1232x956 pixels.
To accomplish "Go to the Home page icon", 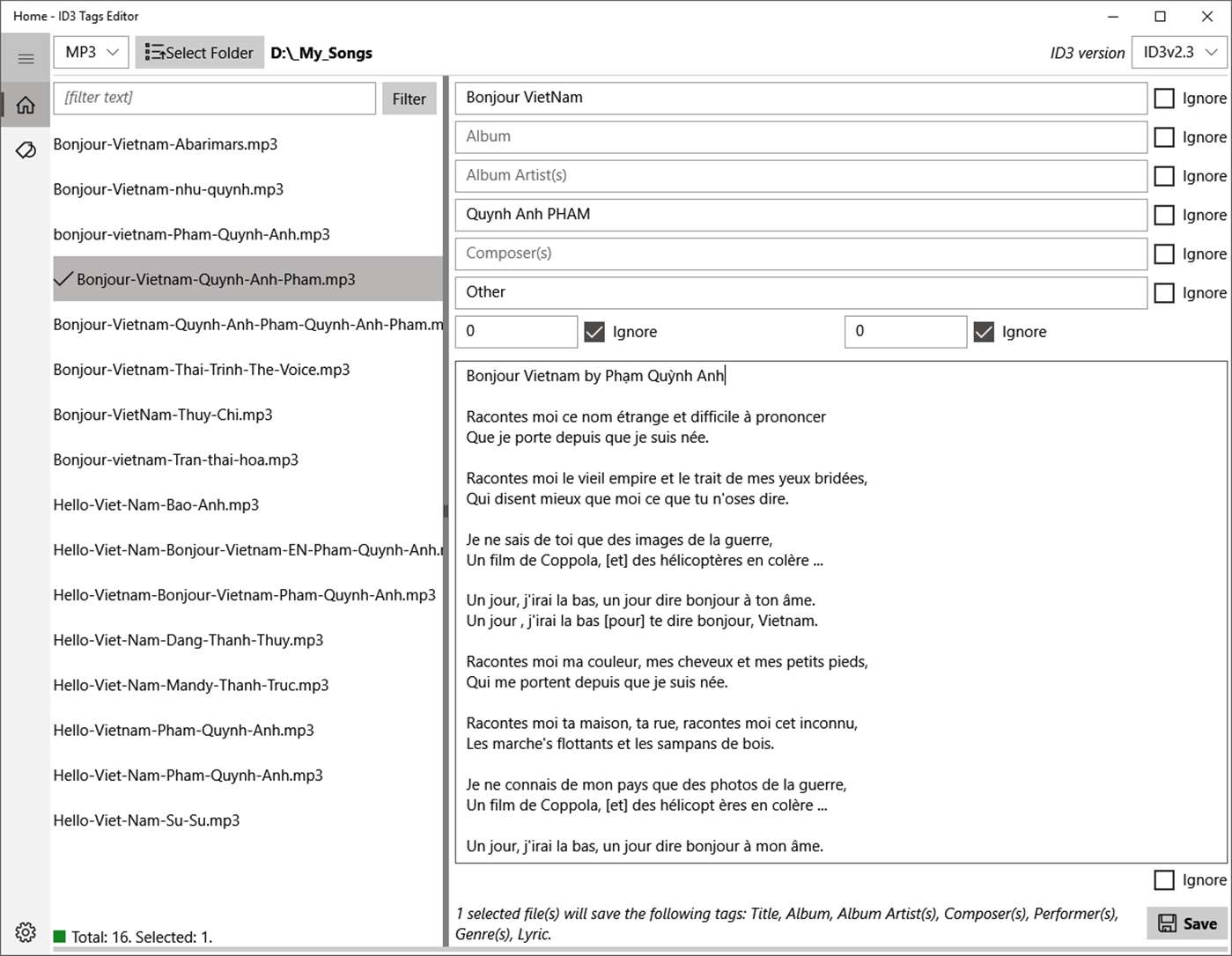I will [x=26, y=106].
